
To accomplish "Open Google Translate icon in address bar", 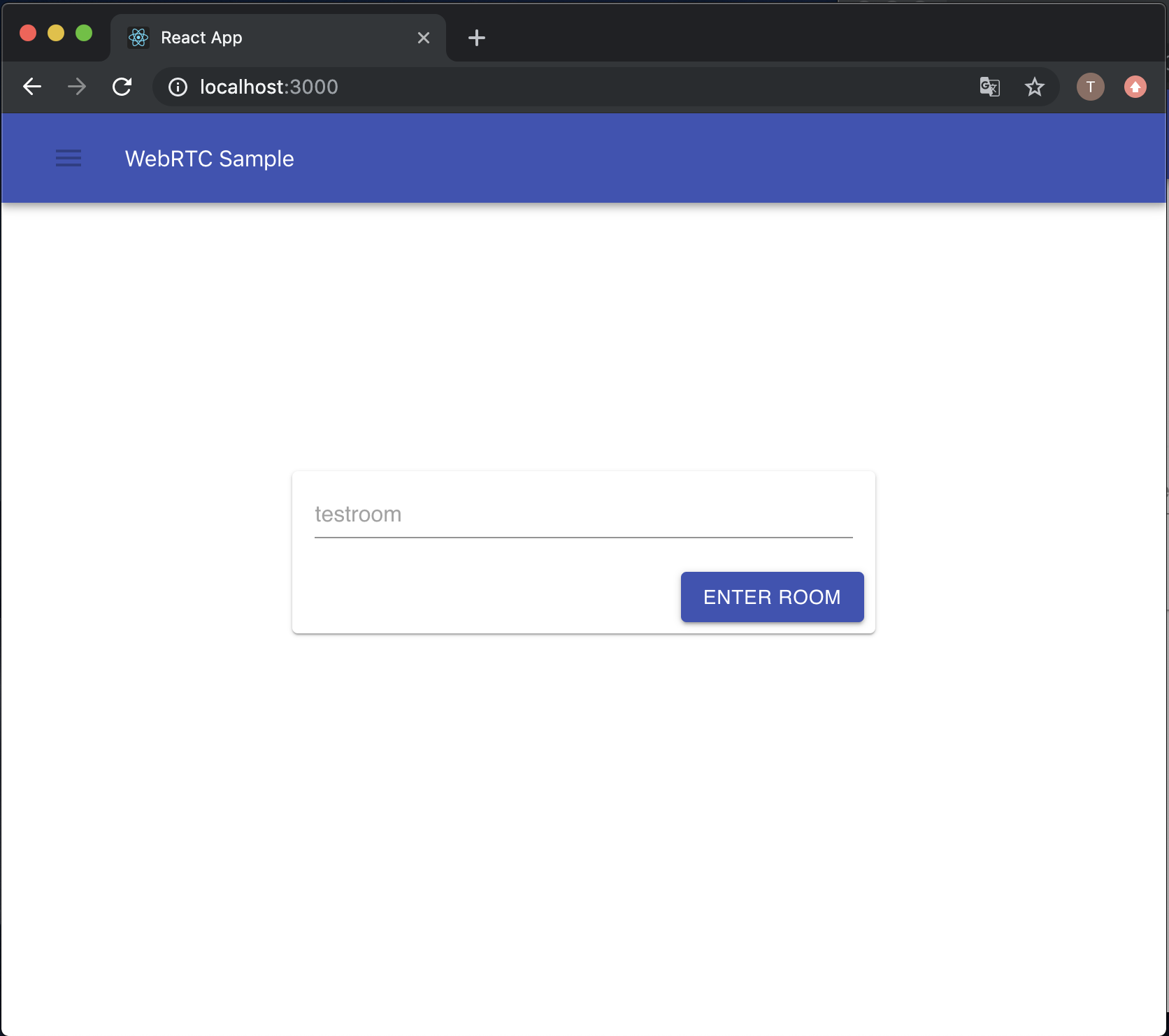I will click(989, 87).
